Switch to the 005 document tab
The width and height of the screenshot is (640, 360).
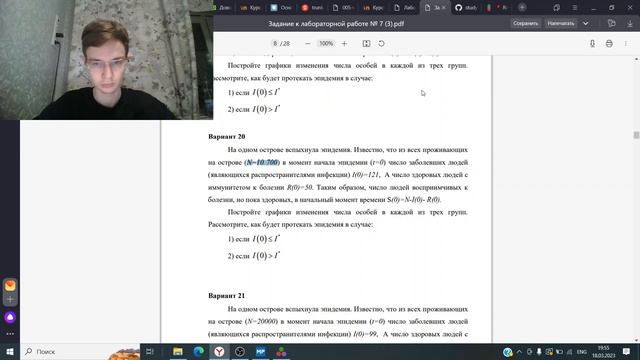[343, 7]
